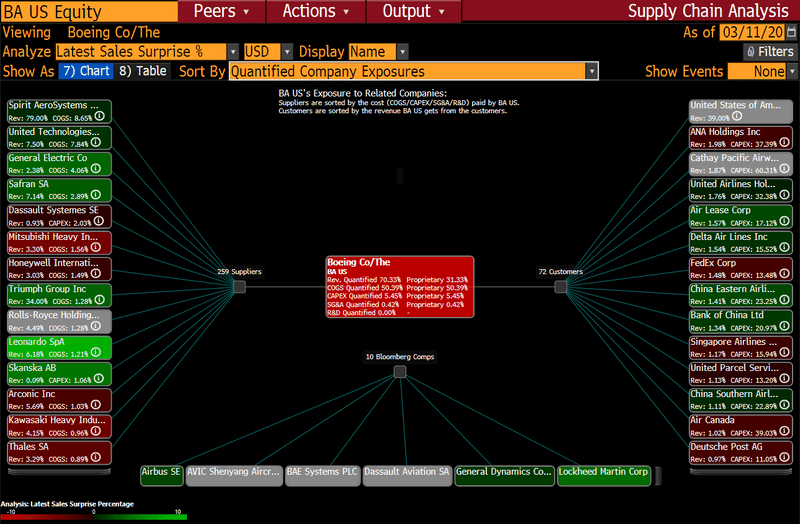Image resolution: width=800 pixels, height=524 pixels.
Task: Open the Filters button
Action: (x=770, y=52)
